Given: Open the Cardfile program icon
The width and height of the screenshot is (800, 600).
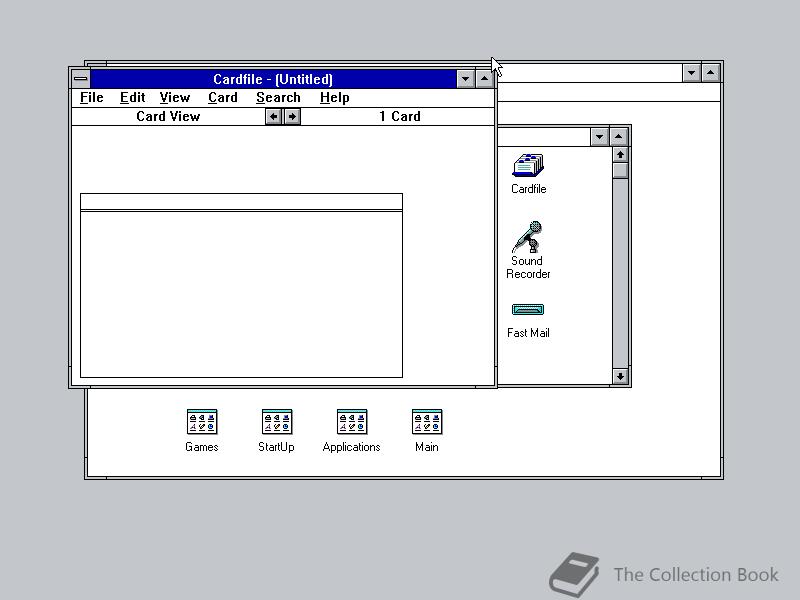Looking at the screenshot, I should [529, 173].
